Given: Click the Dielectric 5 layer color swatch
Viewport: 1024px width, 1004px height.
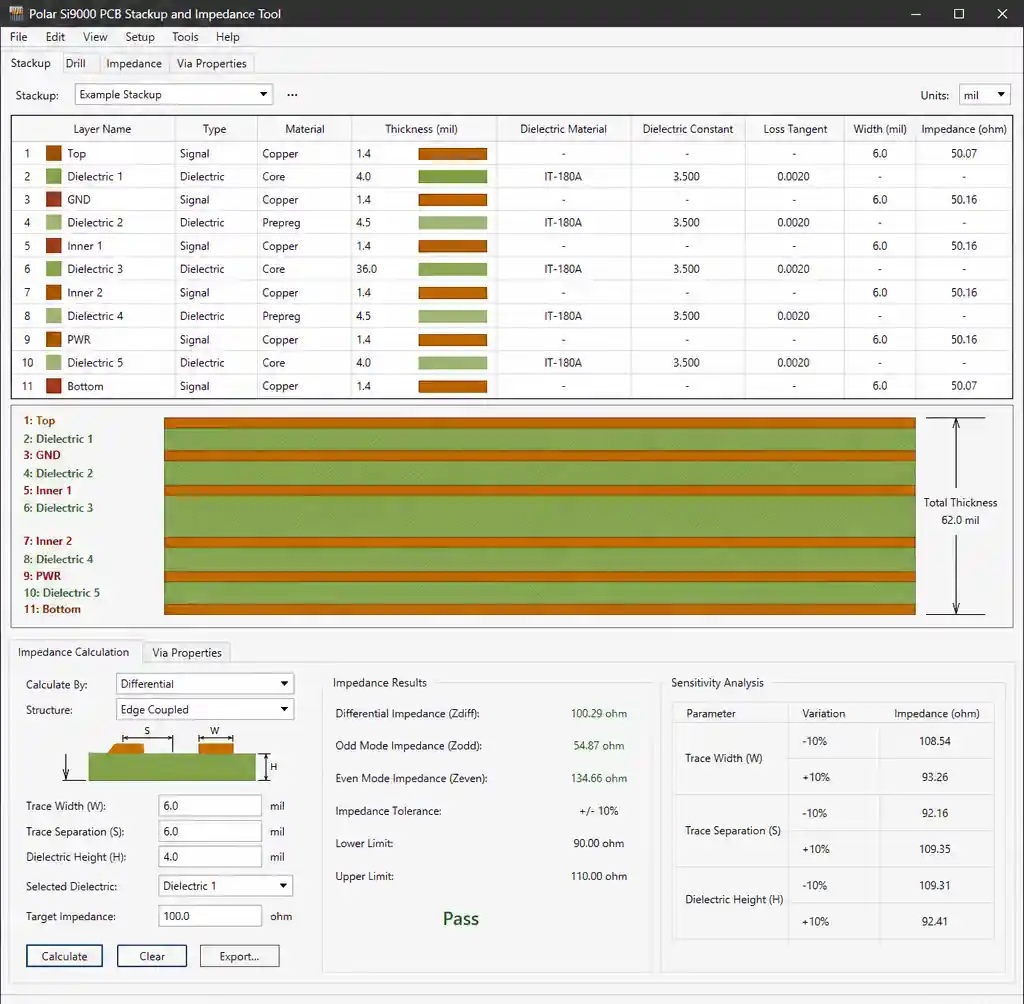Looking at the screenshot, I should (54, 363).
